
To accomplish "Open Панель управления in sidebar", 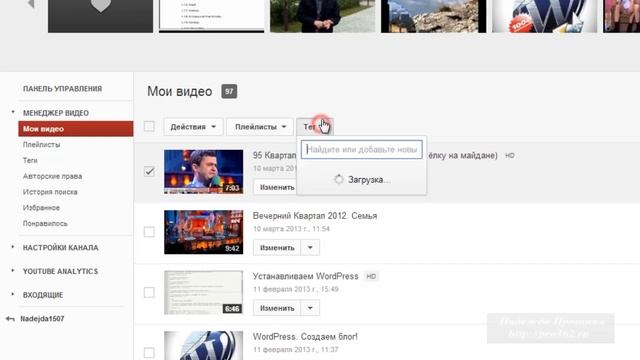I will point(62,89).
